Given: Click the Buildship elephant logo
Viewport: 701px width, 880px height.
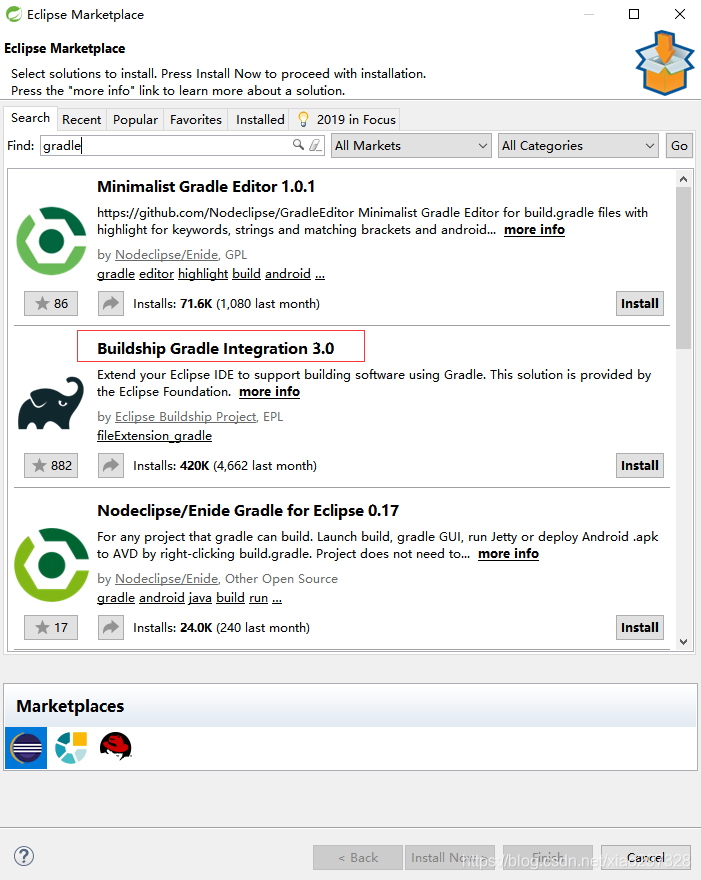Looking at the screenshot, I should (51, 403).
